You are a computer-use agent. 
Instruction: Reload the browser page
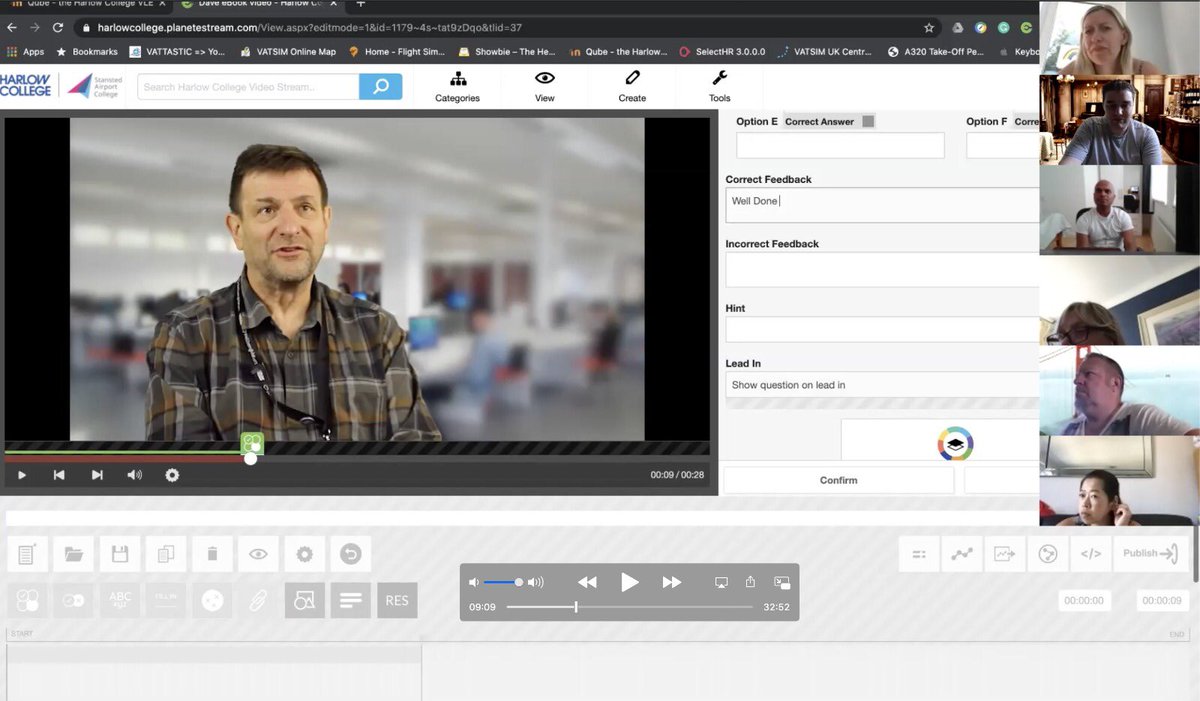click(57, 28)
